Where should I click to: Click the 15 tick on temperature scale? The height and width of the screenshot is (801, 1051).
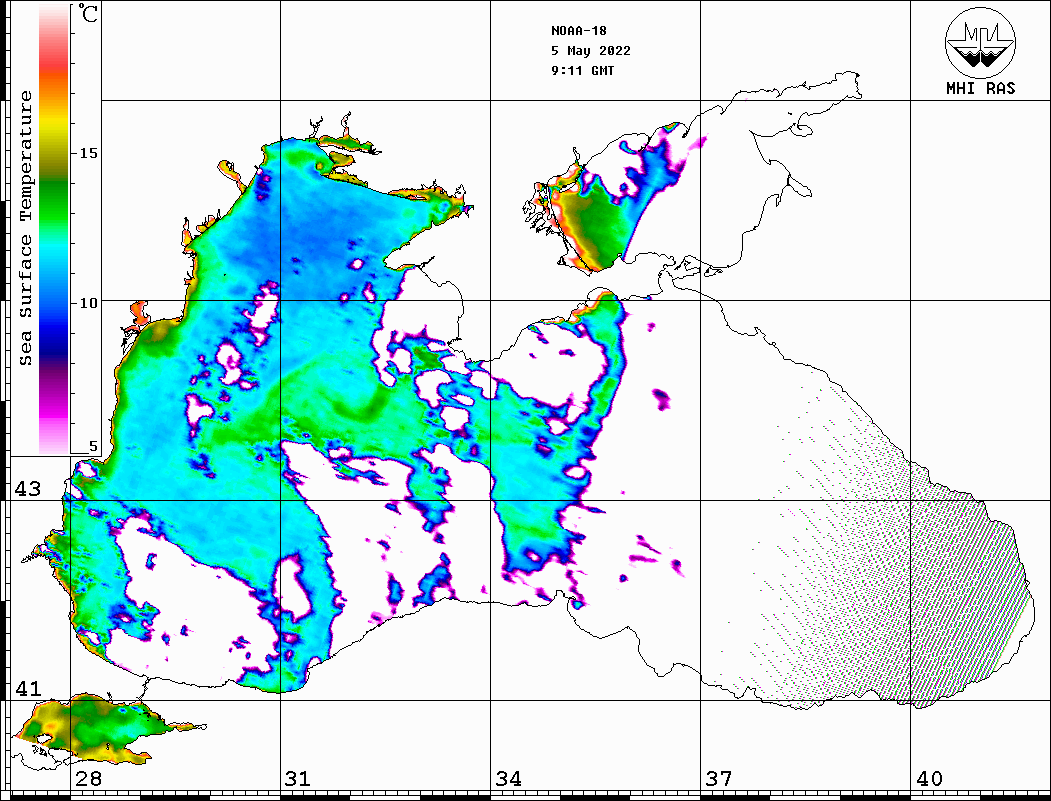tap(88, 153)
